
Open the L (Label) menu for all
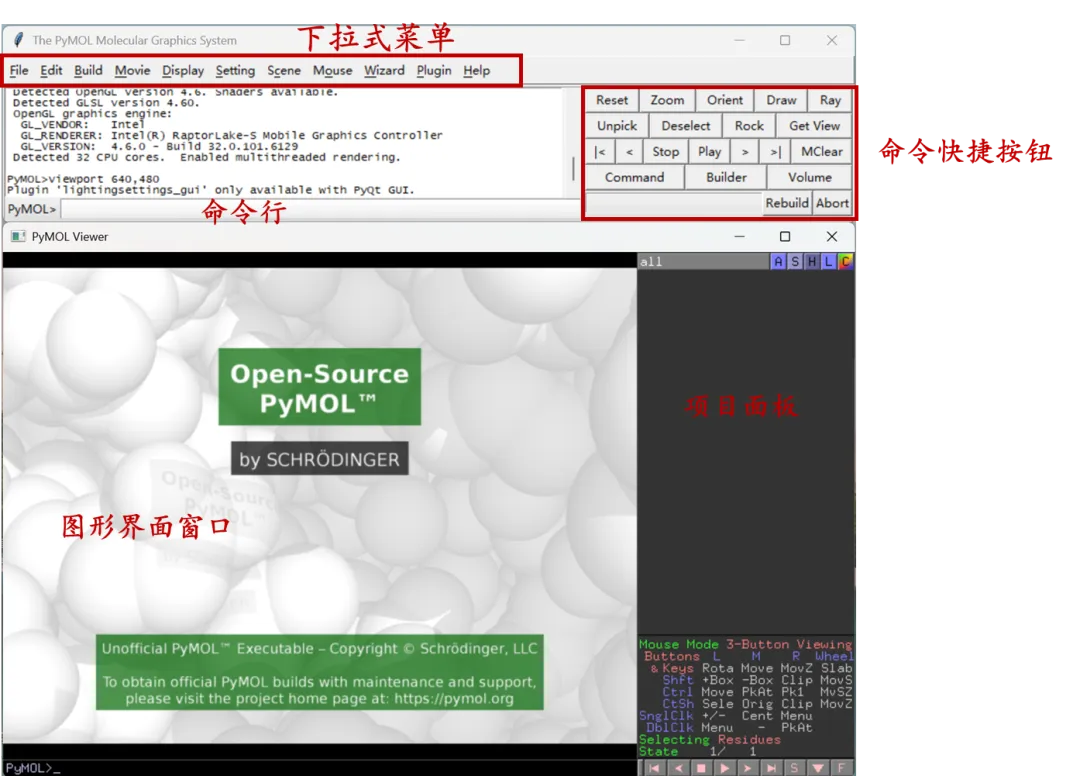(828, 262)
